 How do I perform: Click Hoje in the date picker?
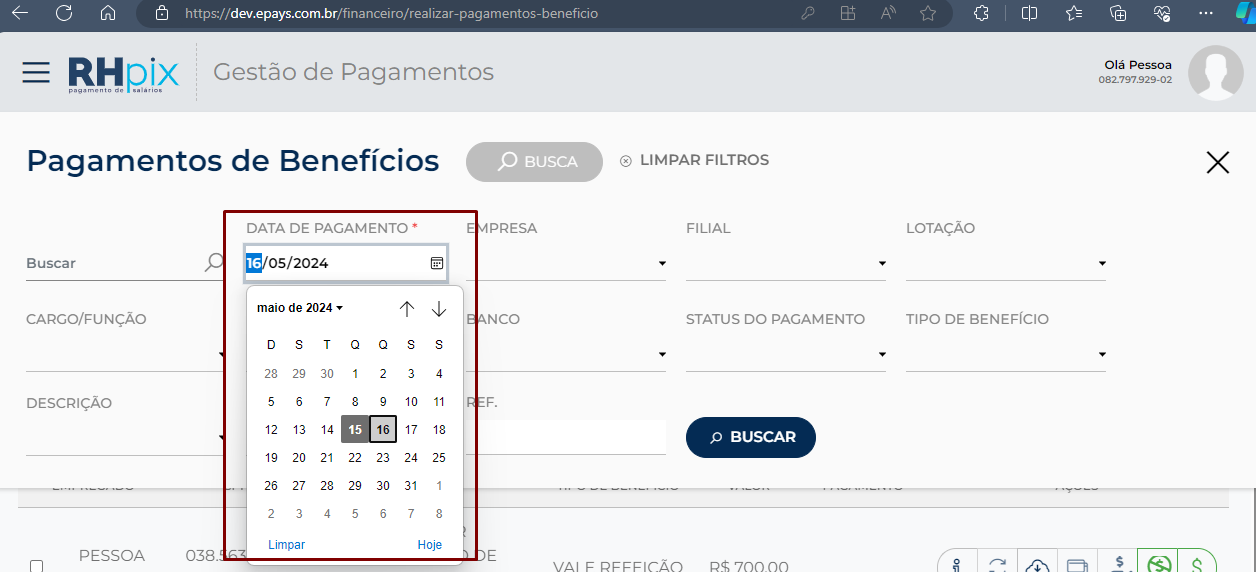click(430, 545)
